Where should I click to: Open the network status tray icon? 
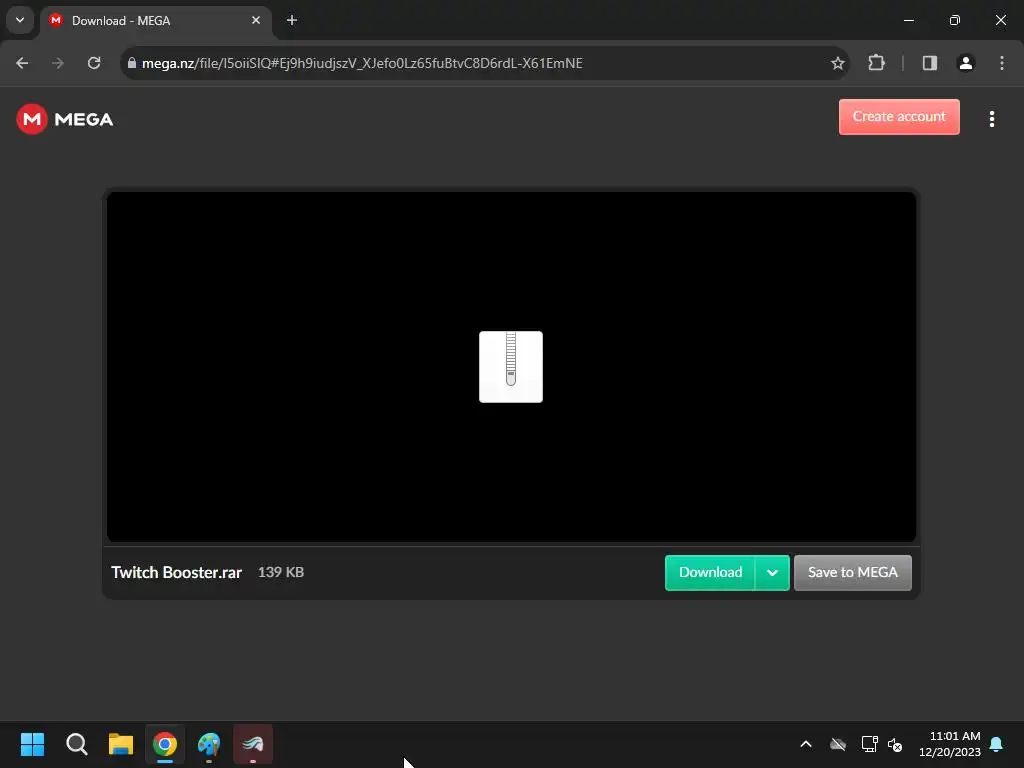[869, 744]
